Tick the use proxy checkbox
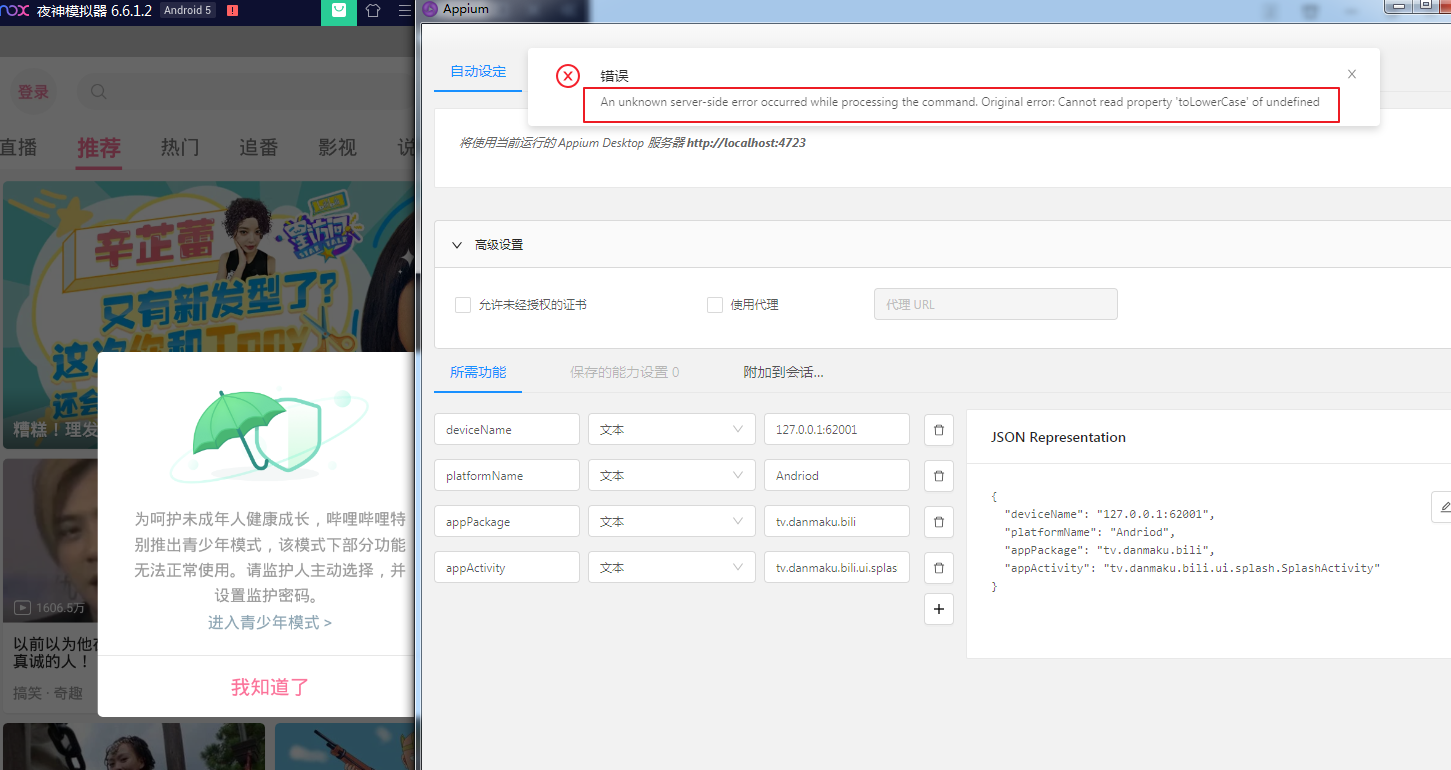1451x770 pixels. pyautogui.click(x=715, y=305)
